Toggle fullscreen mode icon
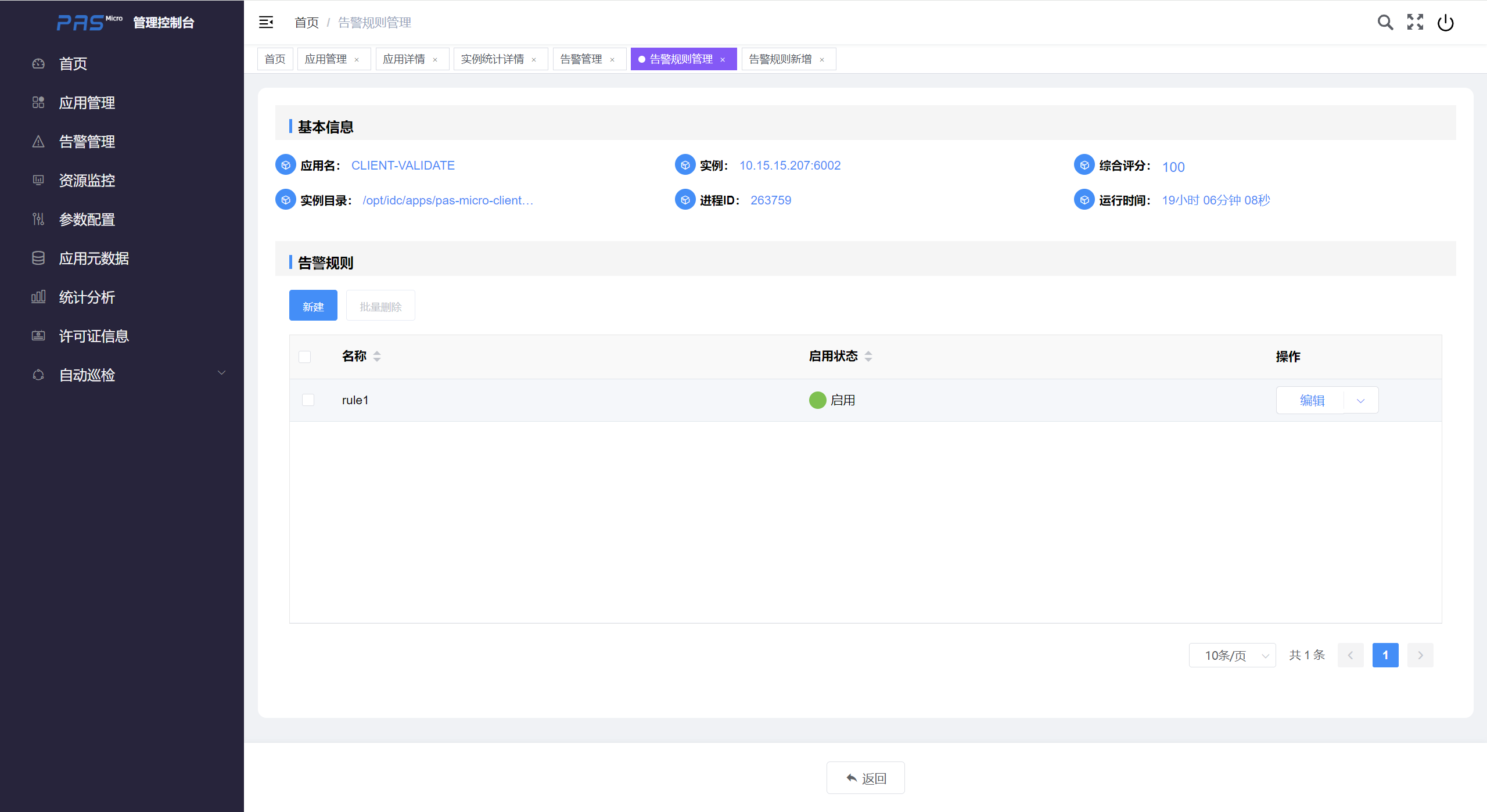Screen dimensions: 1487x812 coord(1415,23)
